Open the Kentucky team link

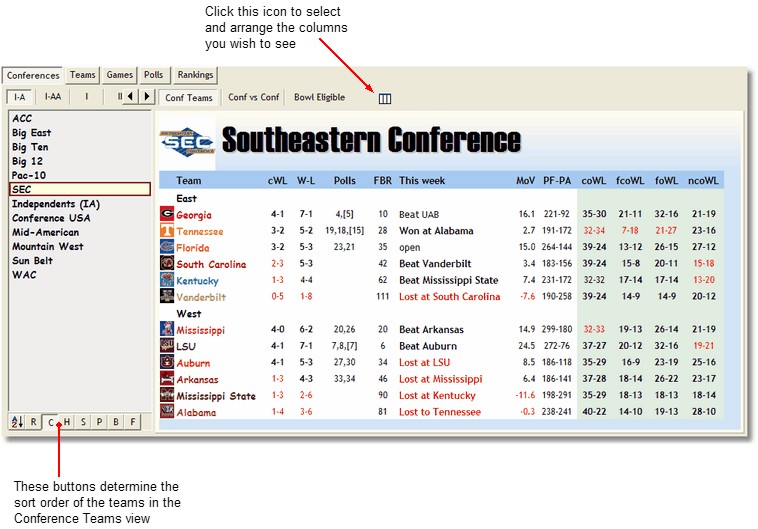(197, 280)
